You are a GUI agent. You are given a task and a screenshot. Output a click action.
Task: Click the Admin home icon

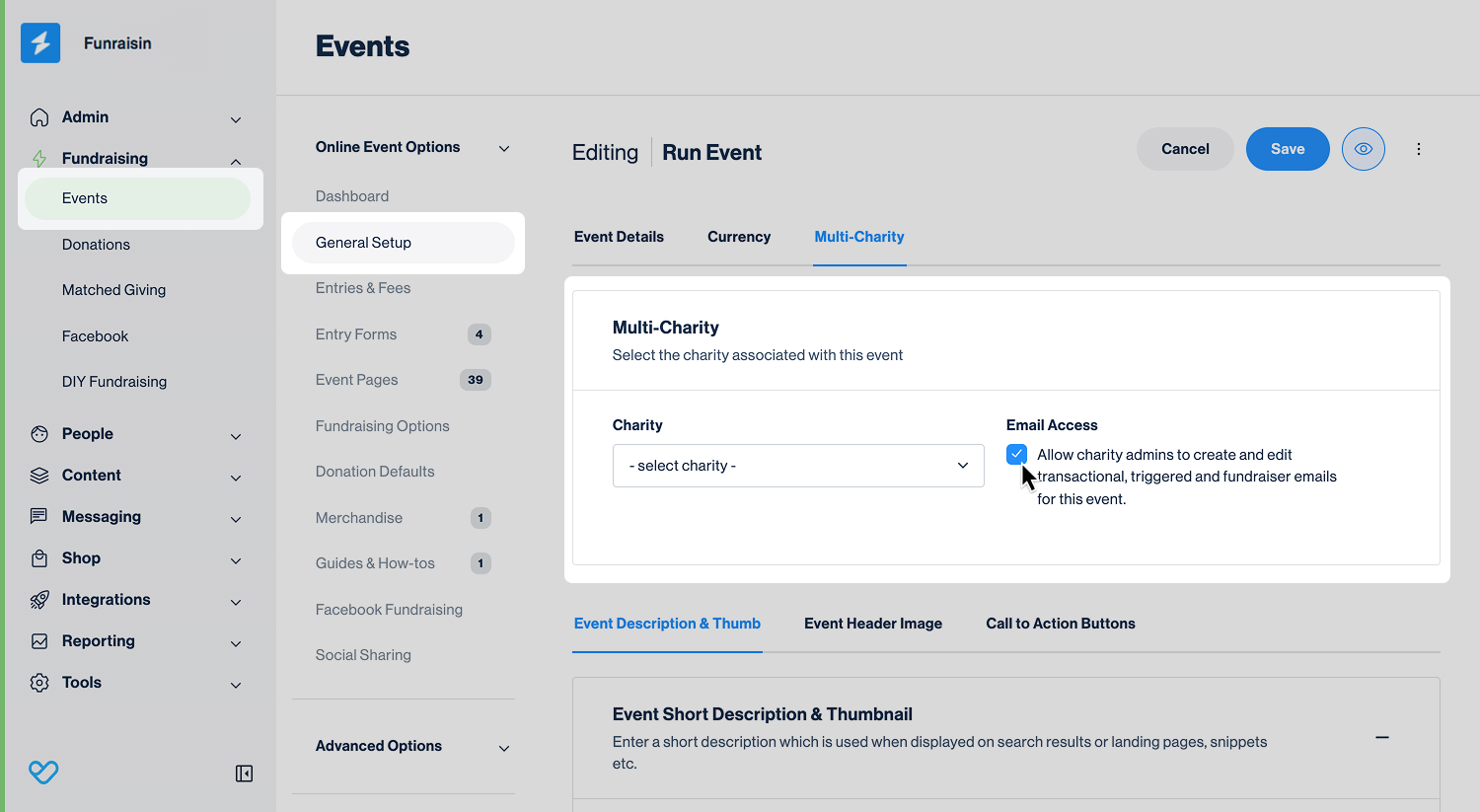click(39, 117)
